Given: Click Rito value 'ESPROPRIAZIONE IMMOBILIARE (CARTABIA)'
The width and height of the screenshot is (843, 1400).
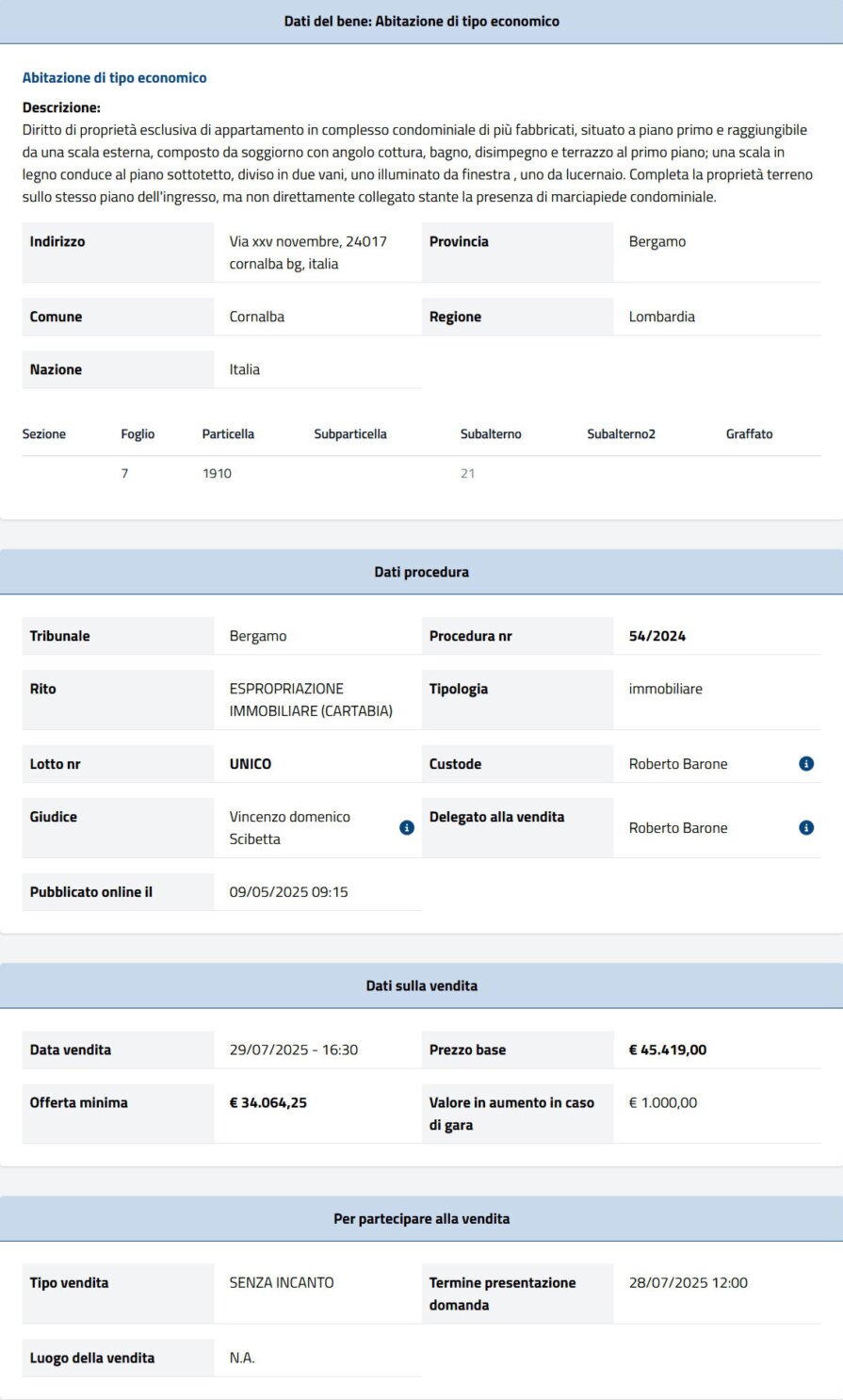Looking at the screenshot, I should click(x=311, y=700).
